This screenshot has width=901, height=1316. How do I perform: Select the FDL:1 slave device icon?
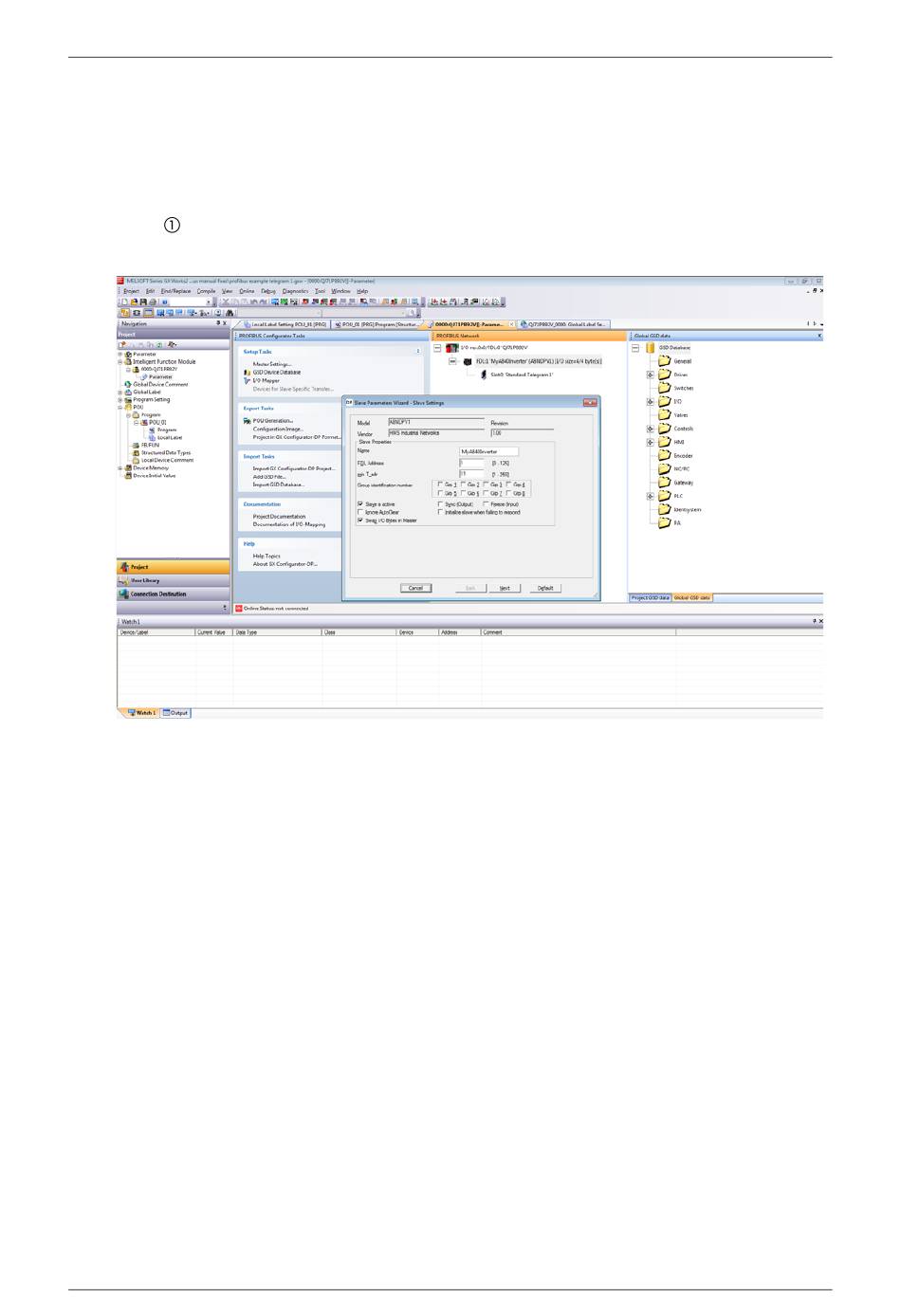468,361
